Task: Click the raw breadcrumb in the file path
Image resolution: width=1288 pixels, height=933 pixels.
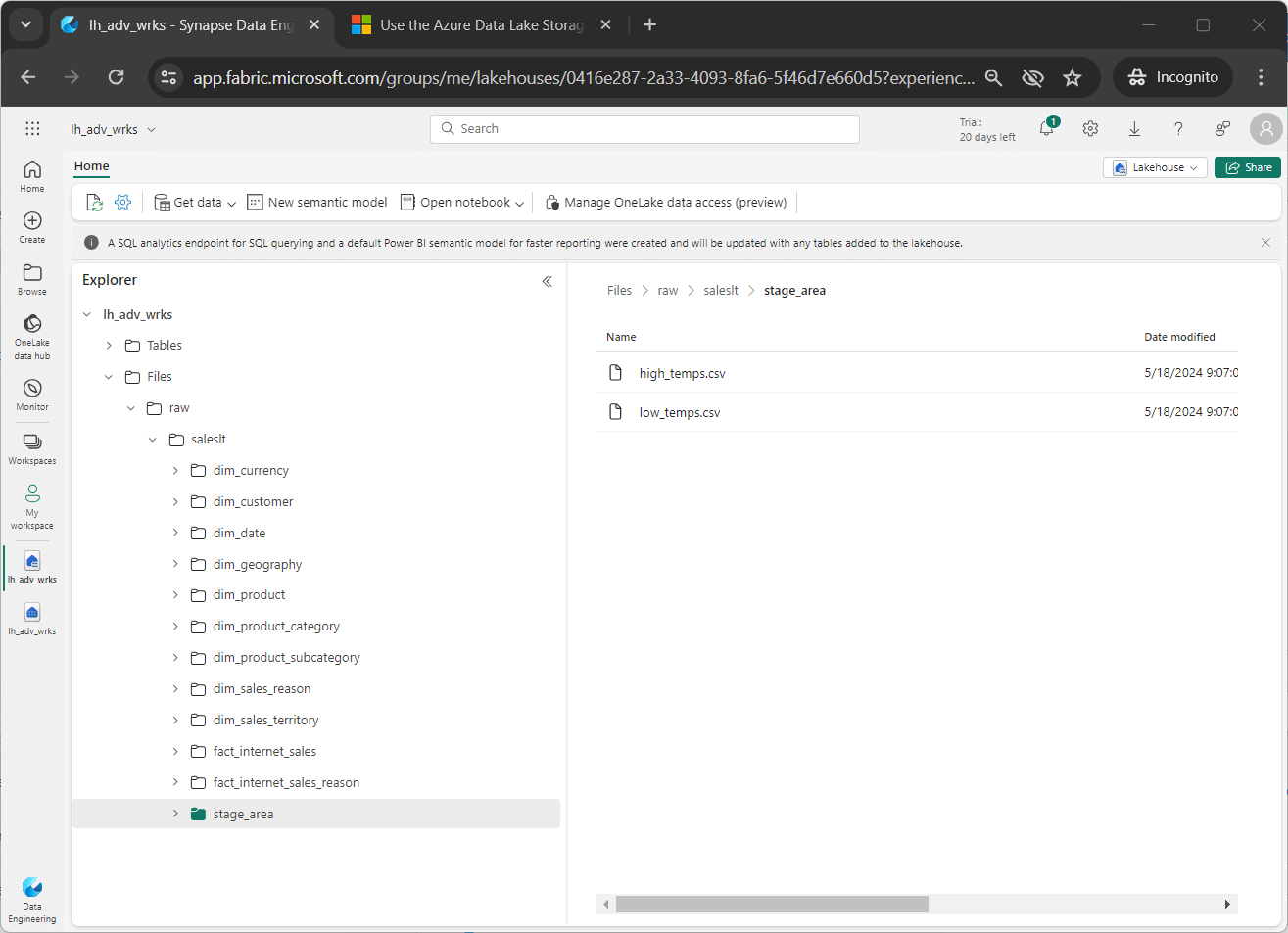Action: 667,290
